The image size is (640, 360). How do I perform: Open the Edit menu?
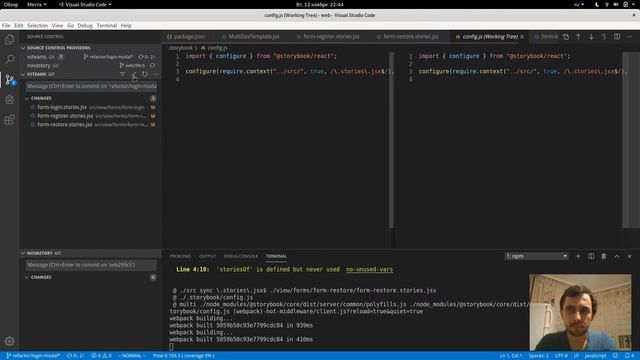pyautogui.click(x=19, y=25)
